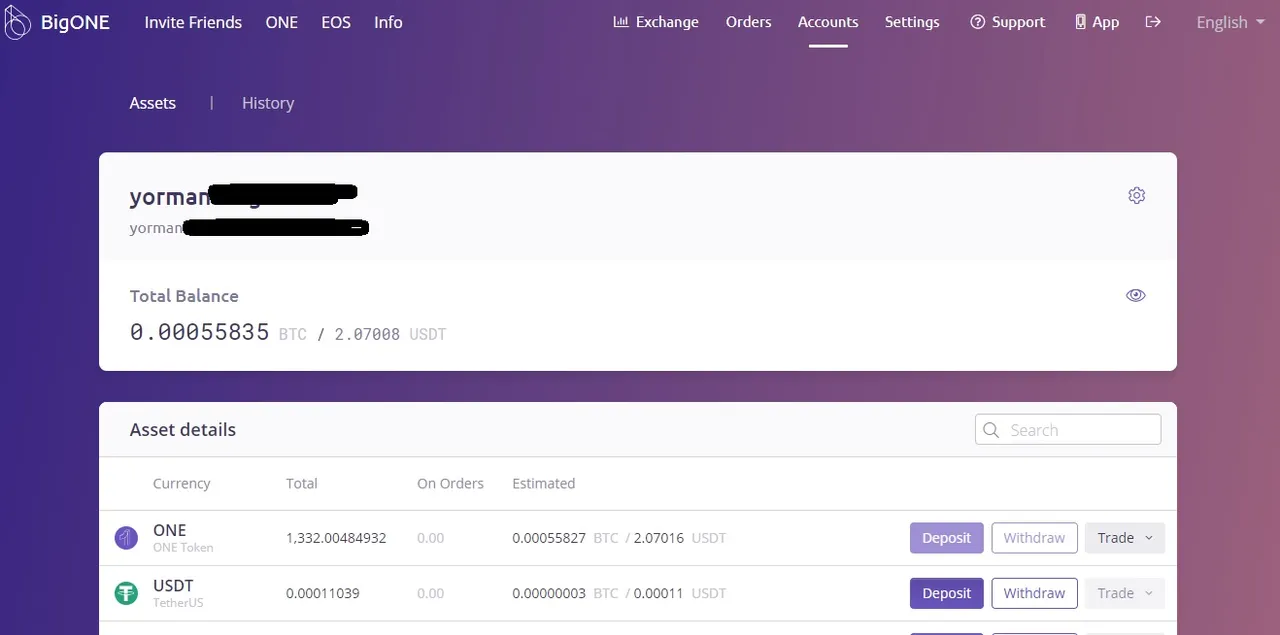Click the Total column header
This screenshot has height=635, width=1280.
[x=302, y=483]
